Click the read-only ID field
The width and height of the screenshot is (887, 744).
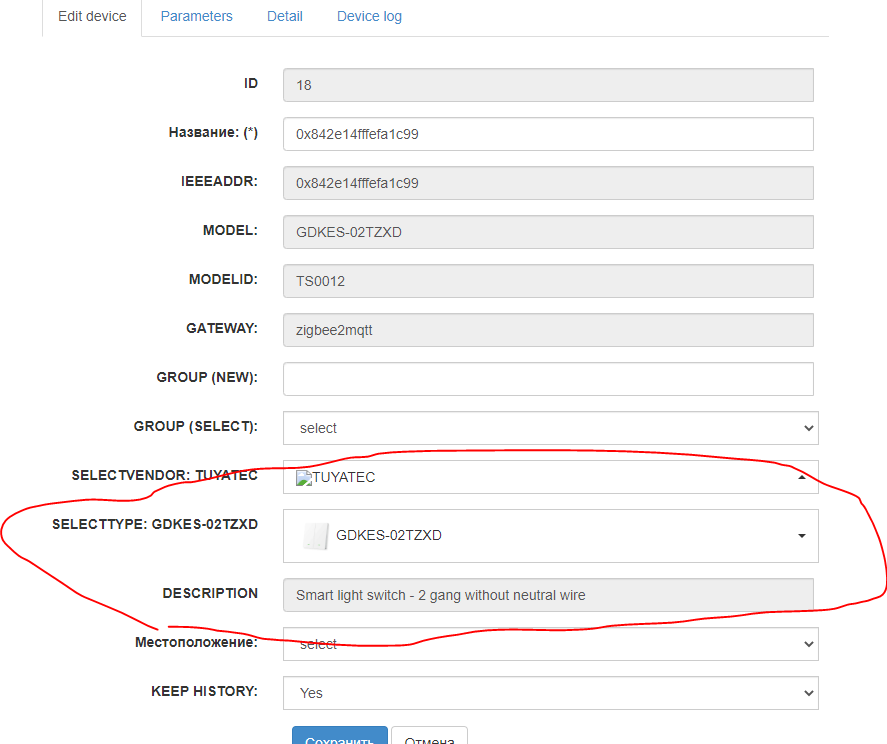548,85
